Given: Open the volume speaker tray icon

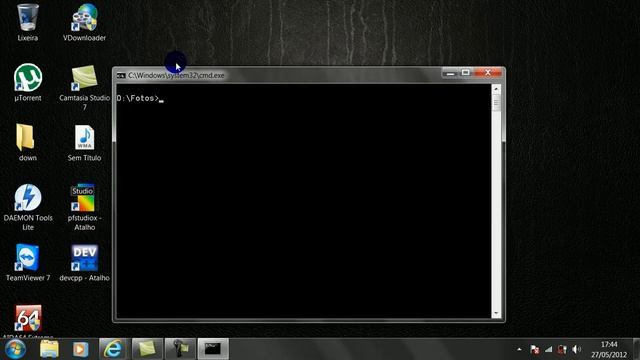Looking at the screenshot, I should tap(576, 349).
